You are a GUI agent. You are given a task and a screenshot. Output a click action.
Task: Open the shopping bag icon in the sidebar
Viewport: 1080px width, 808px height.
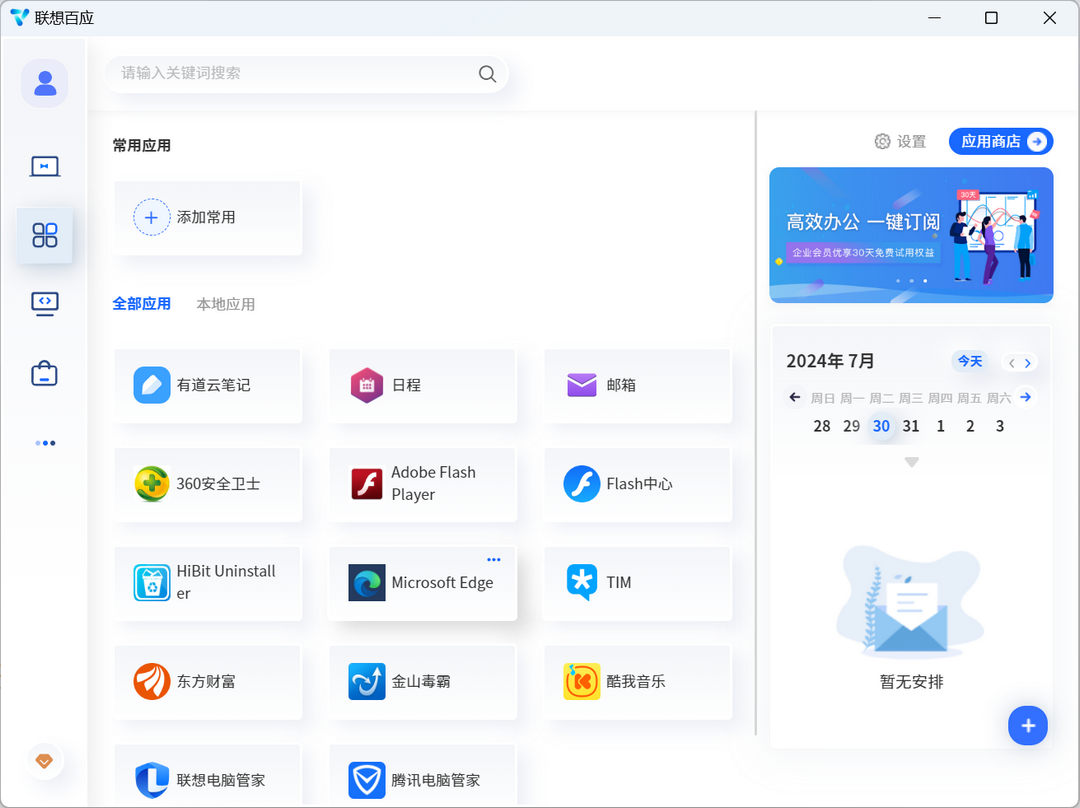[x=44, y=372]
